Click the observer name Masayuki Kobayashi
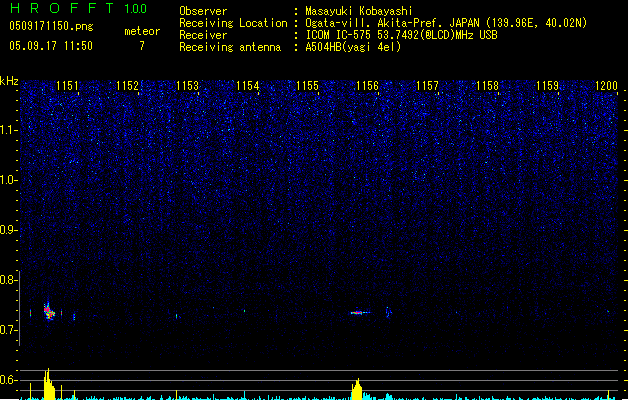This screenshot has width=629, height=400. click(x=359, y=11)
